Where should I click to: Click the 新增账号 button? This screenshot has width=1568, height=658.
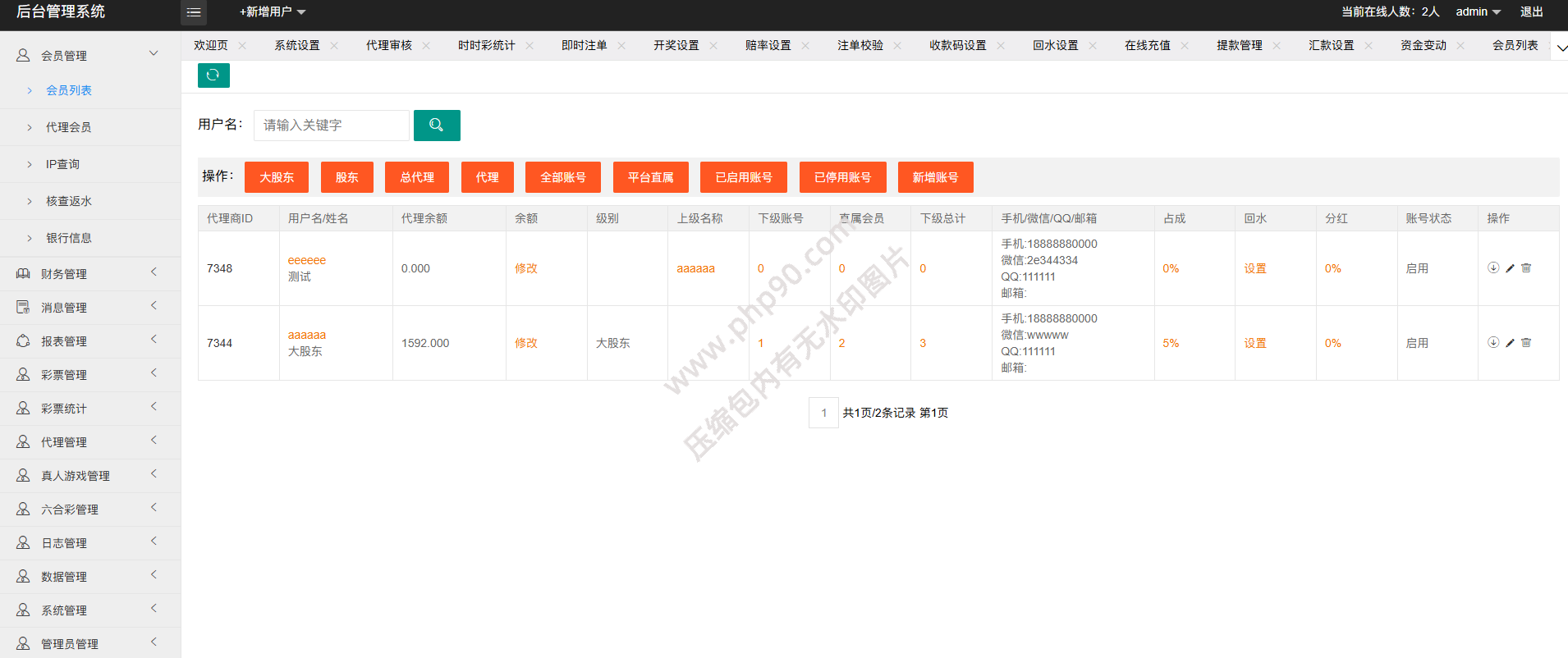[x=935, y=177]
